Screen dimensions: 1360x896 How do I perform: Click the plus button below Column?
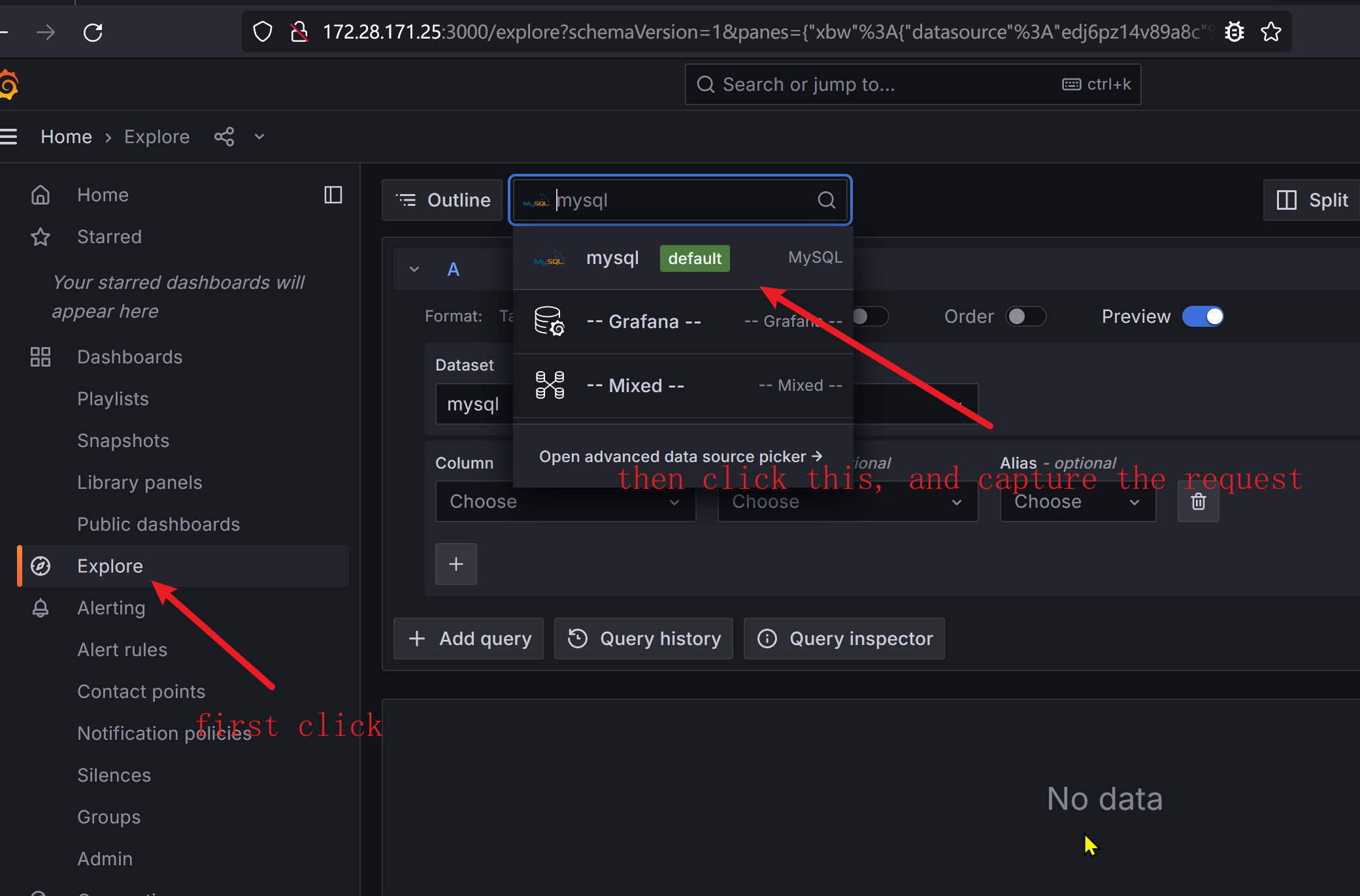(456, 564)
